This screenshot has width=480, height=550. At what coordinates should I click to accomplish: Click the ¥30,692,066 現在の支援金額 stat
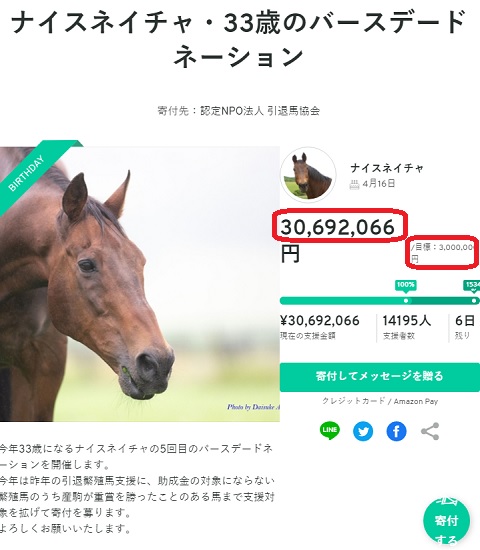pyautogui.click(x=320, y=327)
